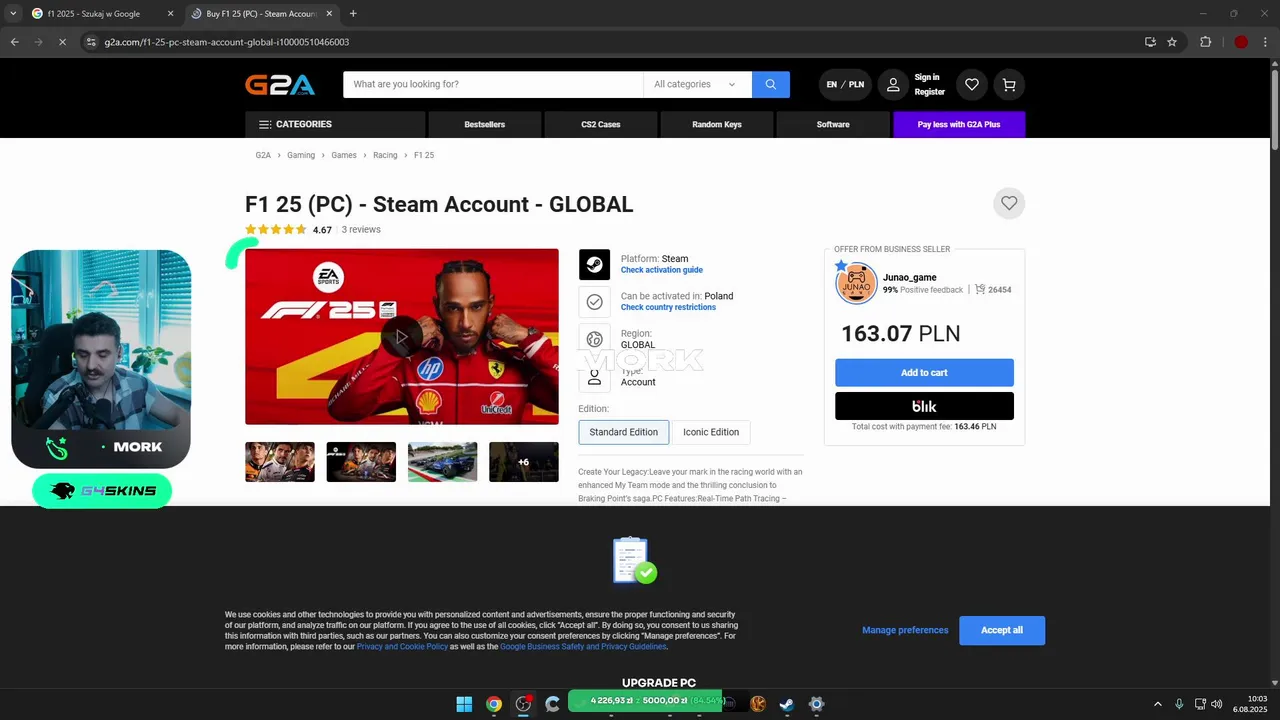Click the 3 reviews link
The image size is (1280, 720).
[361, 230]
